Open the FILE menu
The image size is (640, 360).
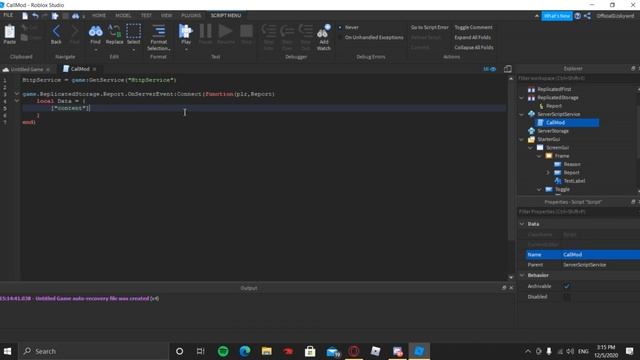click(x=8, y=16)
